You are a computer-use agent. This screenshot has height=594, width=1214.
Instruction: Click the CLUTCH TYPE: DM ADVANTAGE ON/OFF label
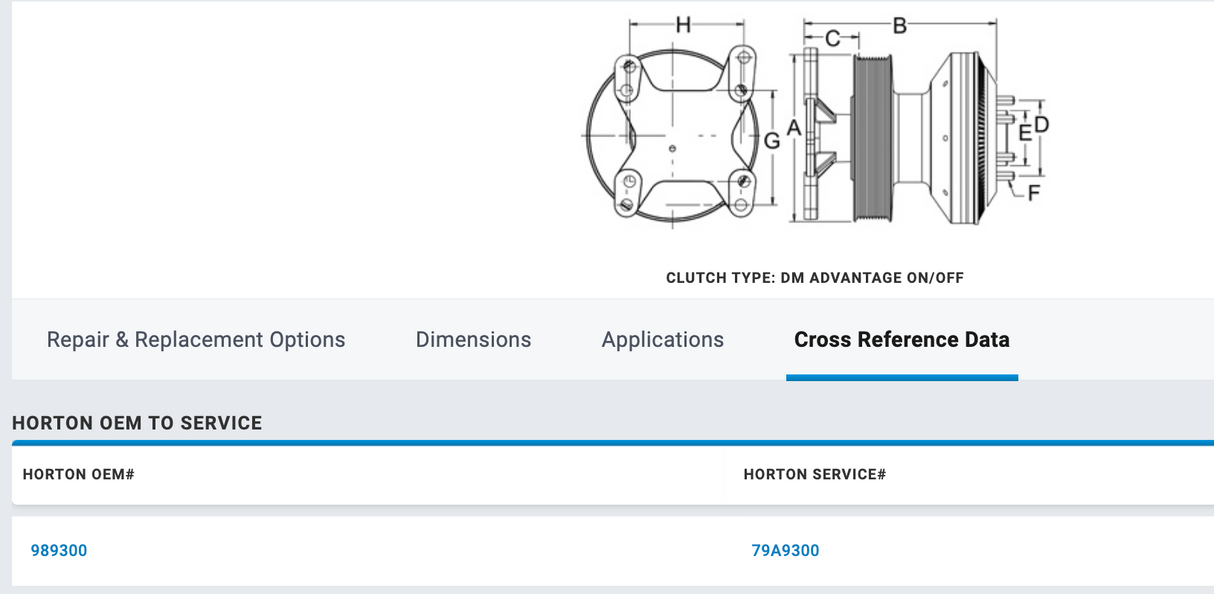coord(815,277)
